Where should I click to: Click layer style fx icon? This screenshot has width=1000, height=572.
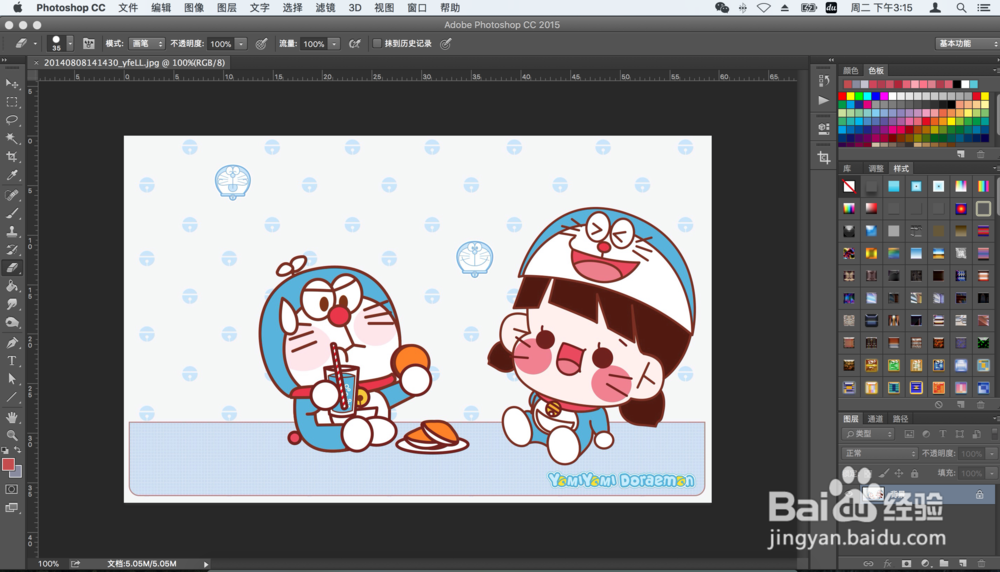(887, 564)
